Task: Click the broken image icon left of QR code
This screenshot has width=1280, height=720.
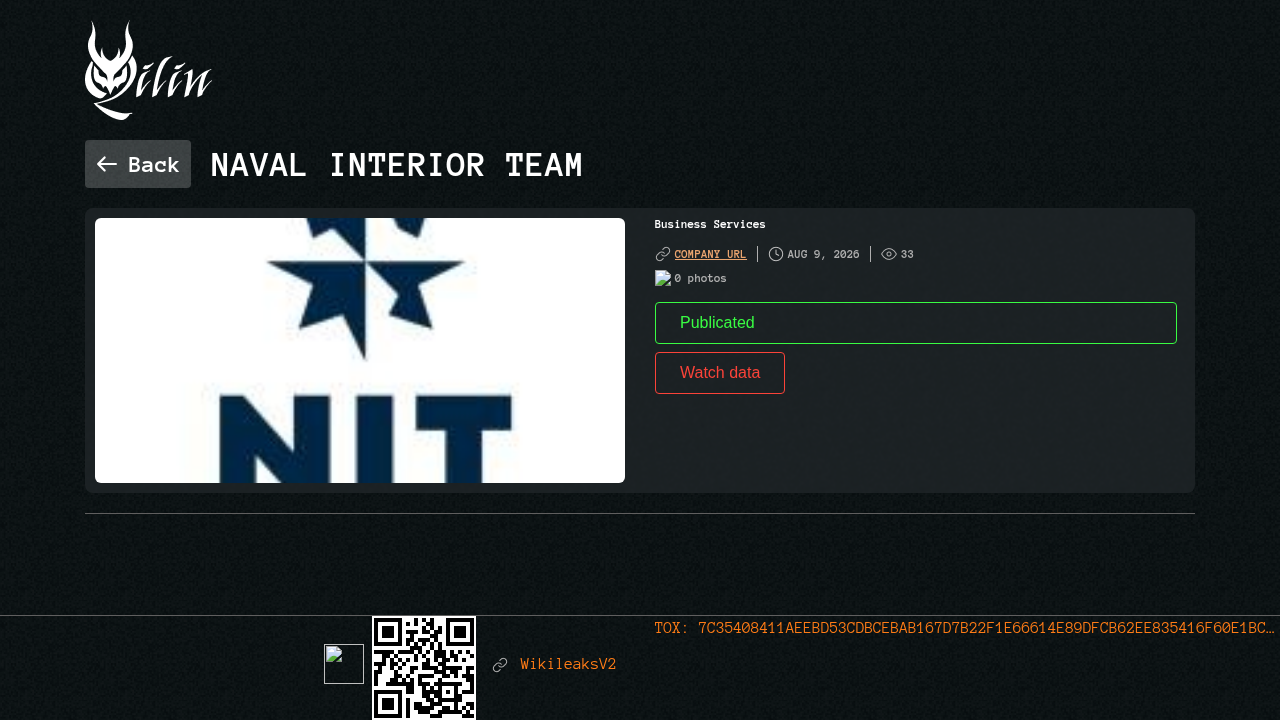Action: coord(344,664)
